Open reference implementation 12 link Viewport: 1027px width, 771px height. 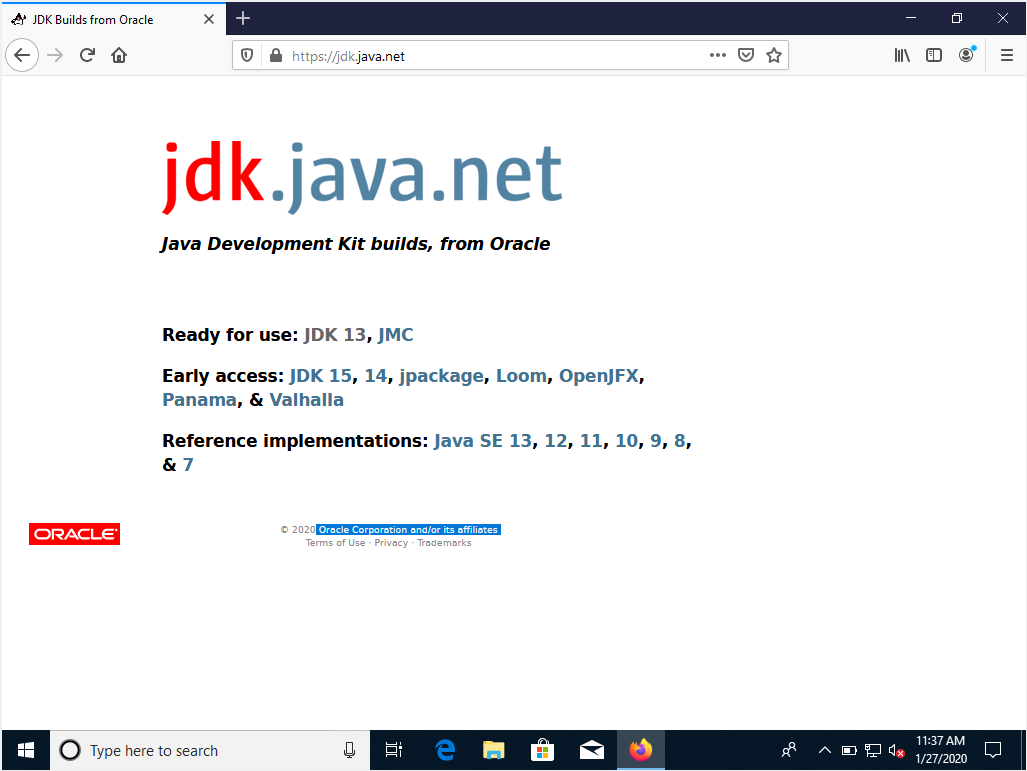point(556,441)
